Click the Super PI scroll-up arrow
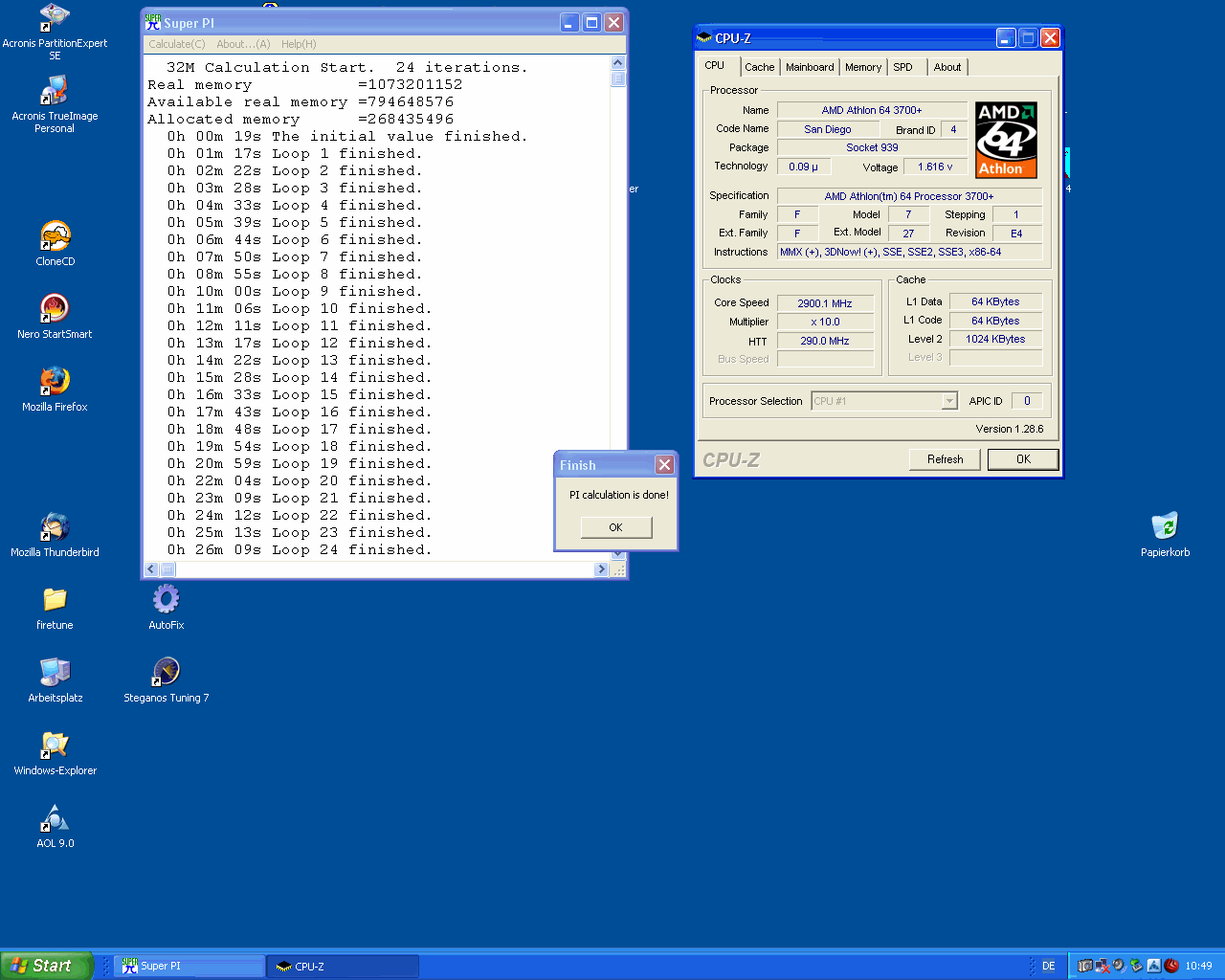Screen dimensions: 1225x980 618,63
